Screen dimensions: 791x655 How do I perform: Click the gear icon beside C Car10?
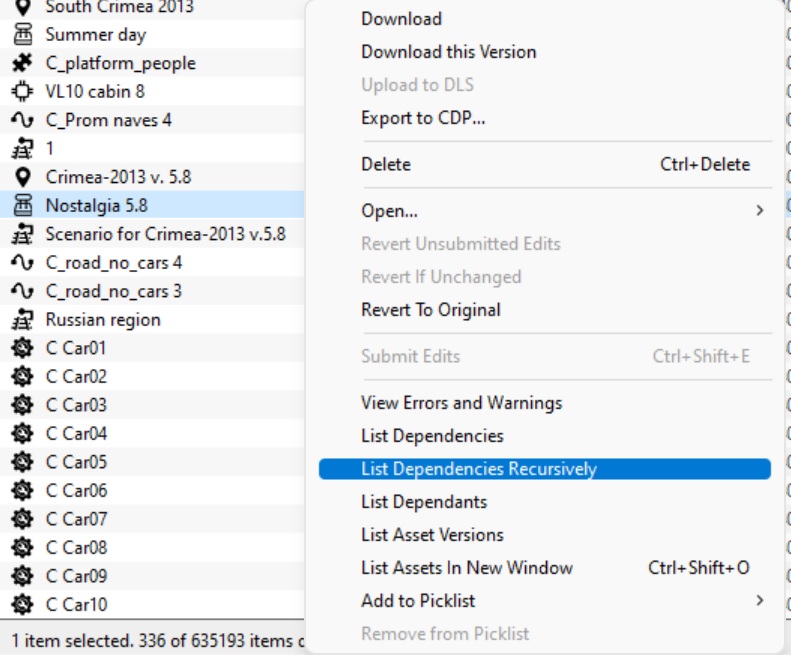(x=22, y=604)
